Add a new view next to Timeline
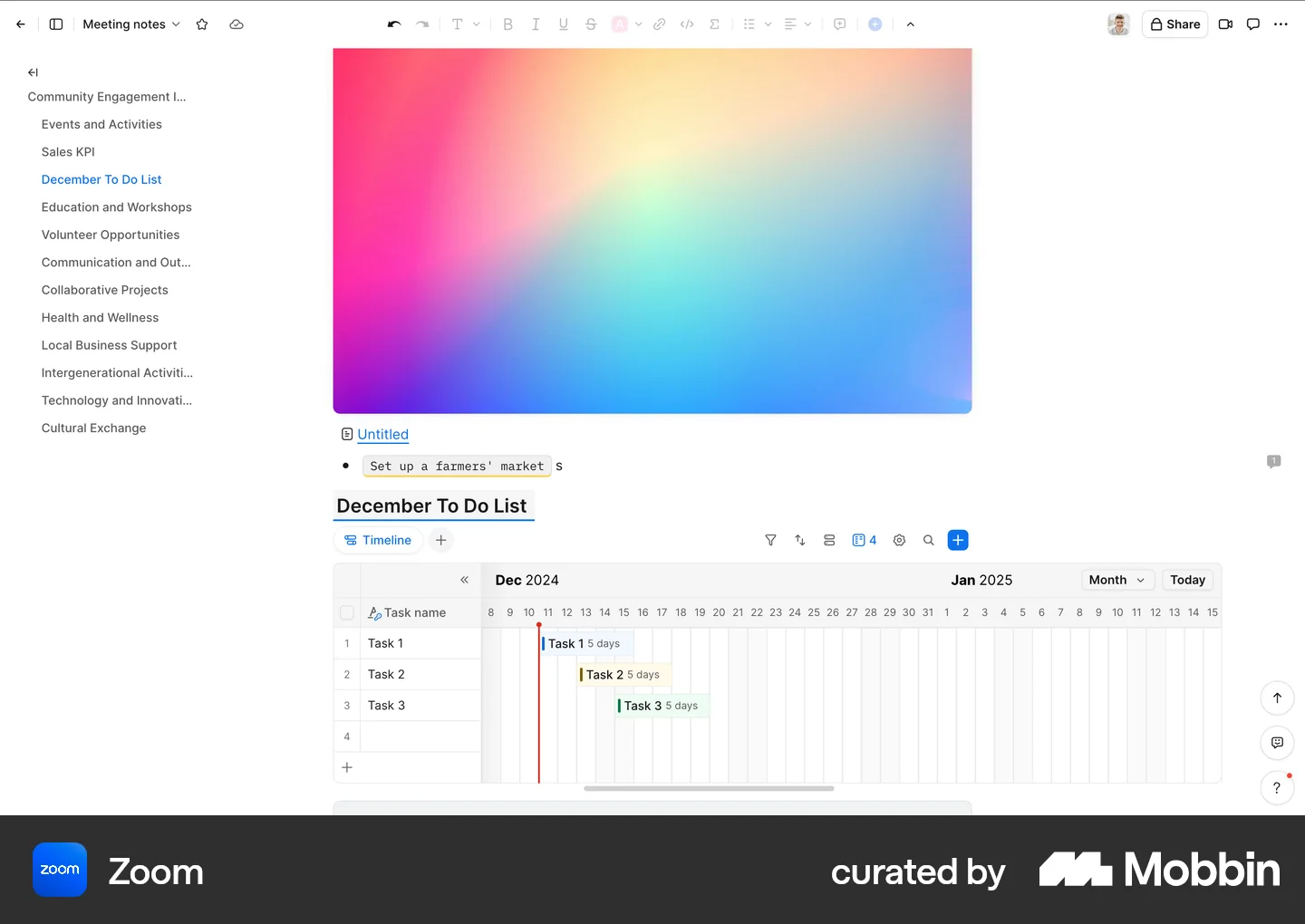Image resolution: width=1305 pixels, height=924 pixels. click(x=441, y=540)
